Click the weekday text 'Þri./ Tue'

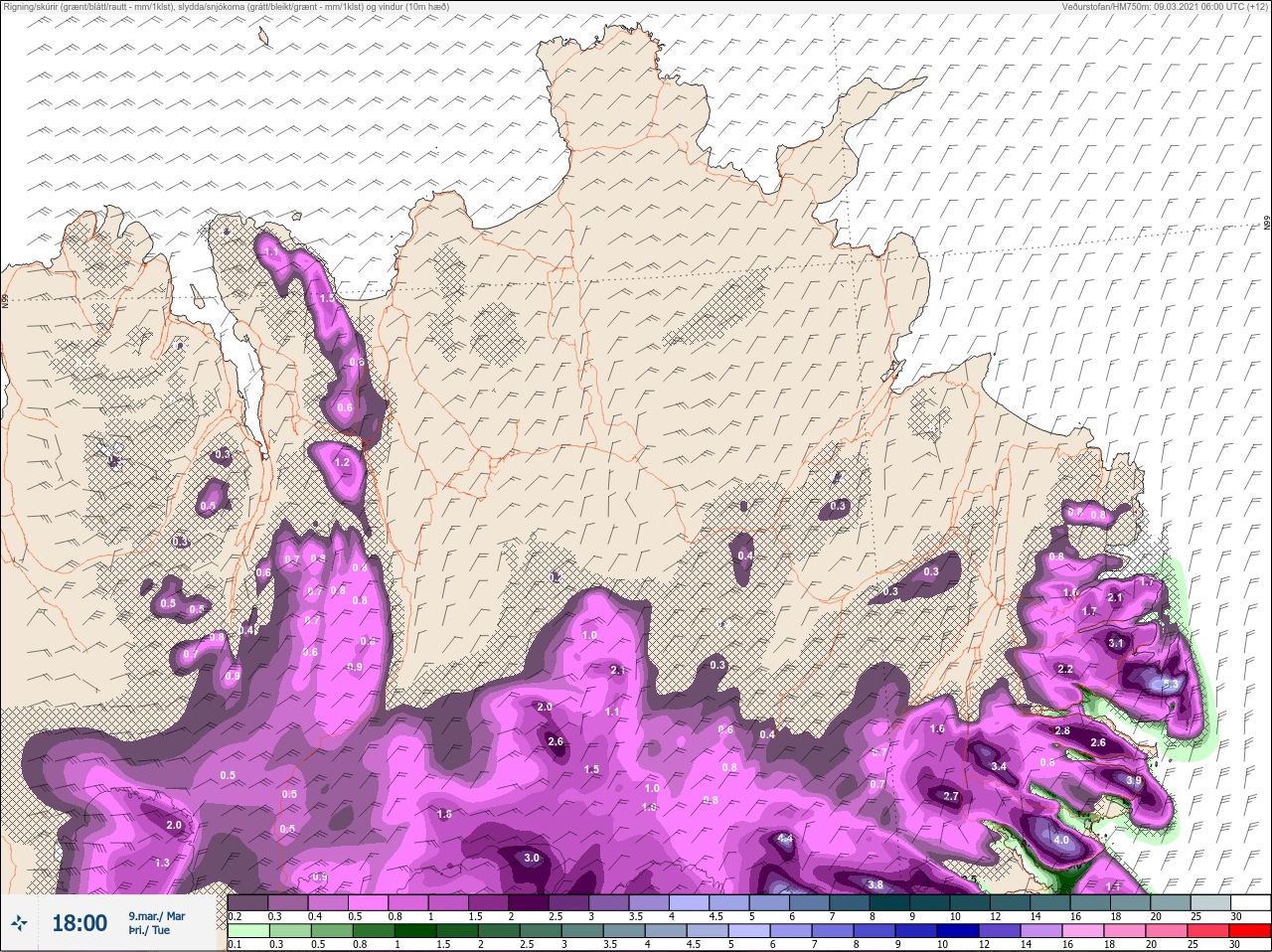[x=148, y=931]
